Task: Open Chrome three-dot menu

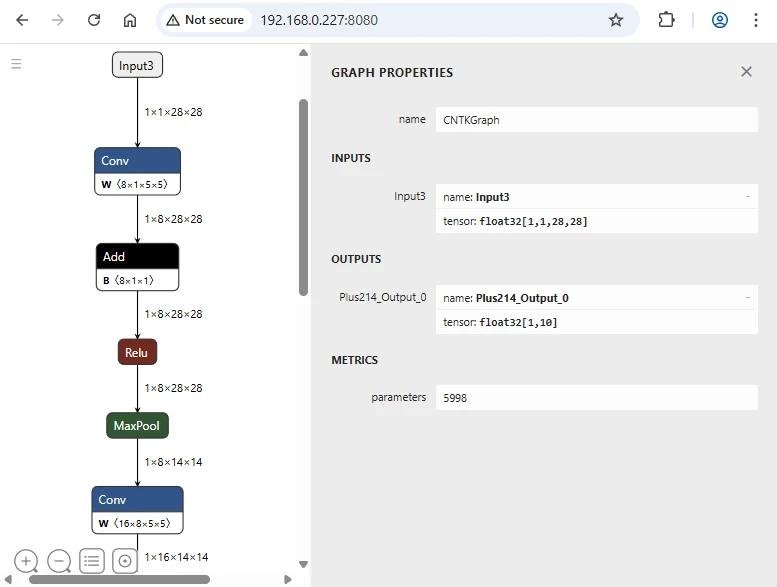Action: 756,20
